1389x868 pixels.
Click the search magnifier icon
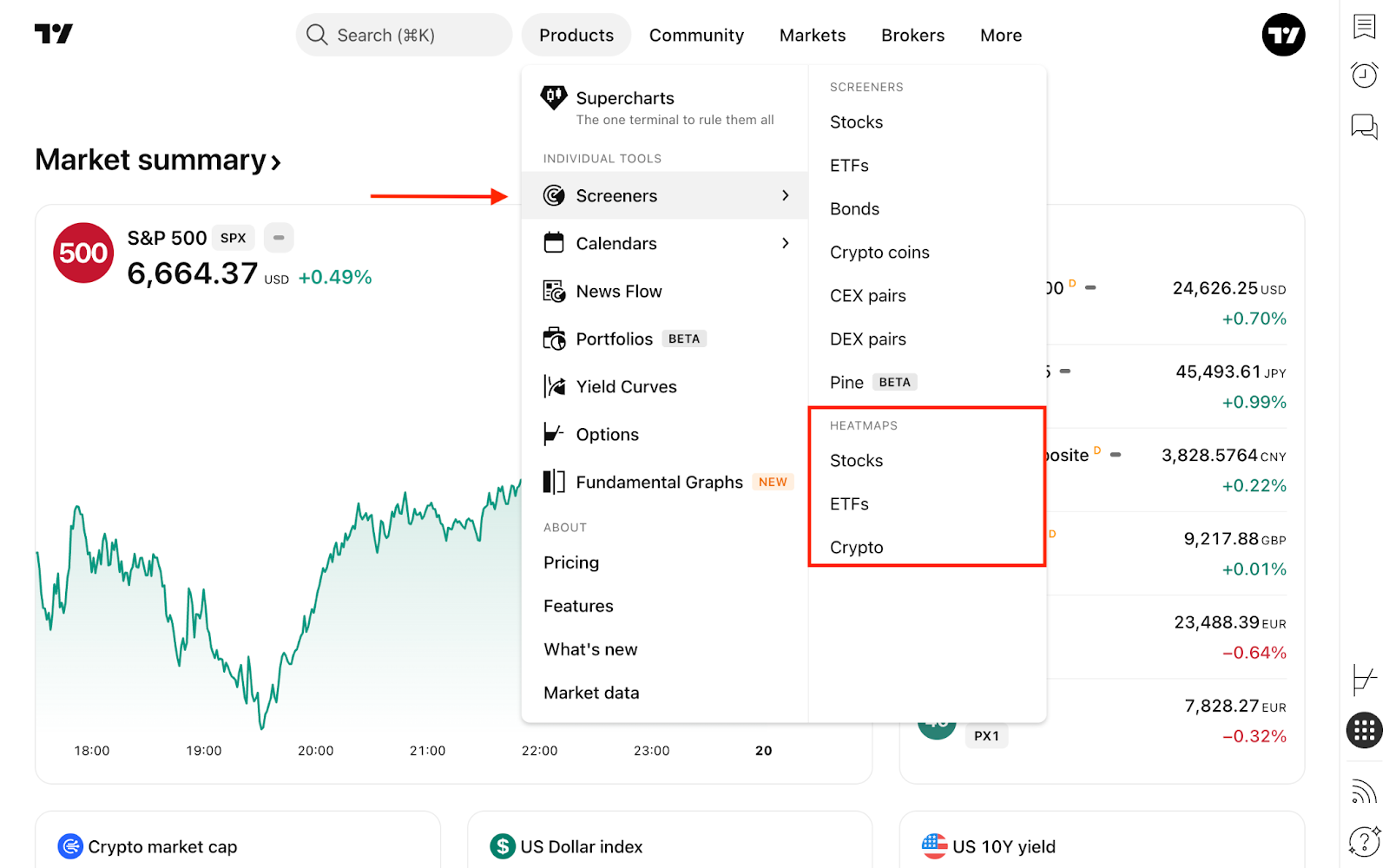(317, 35)
